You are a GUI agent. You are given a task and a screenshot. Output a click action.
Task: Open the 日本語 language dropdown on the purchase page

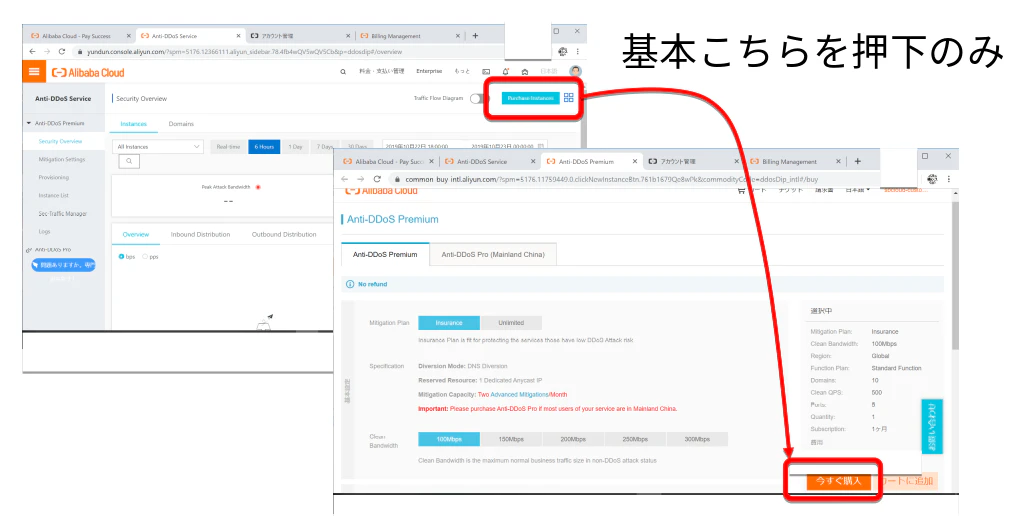[858, 190]
